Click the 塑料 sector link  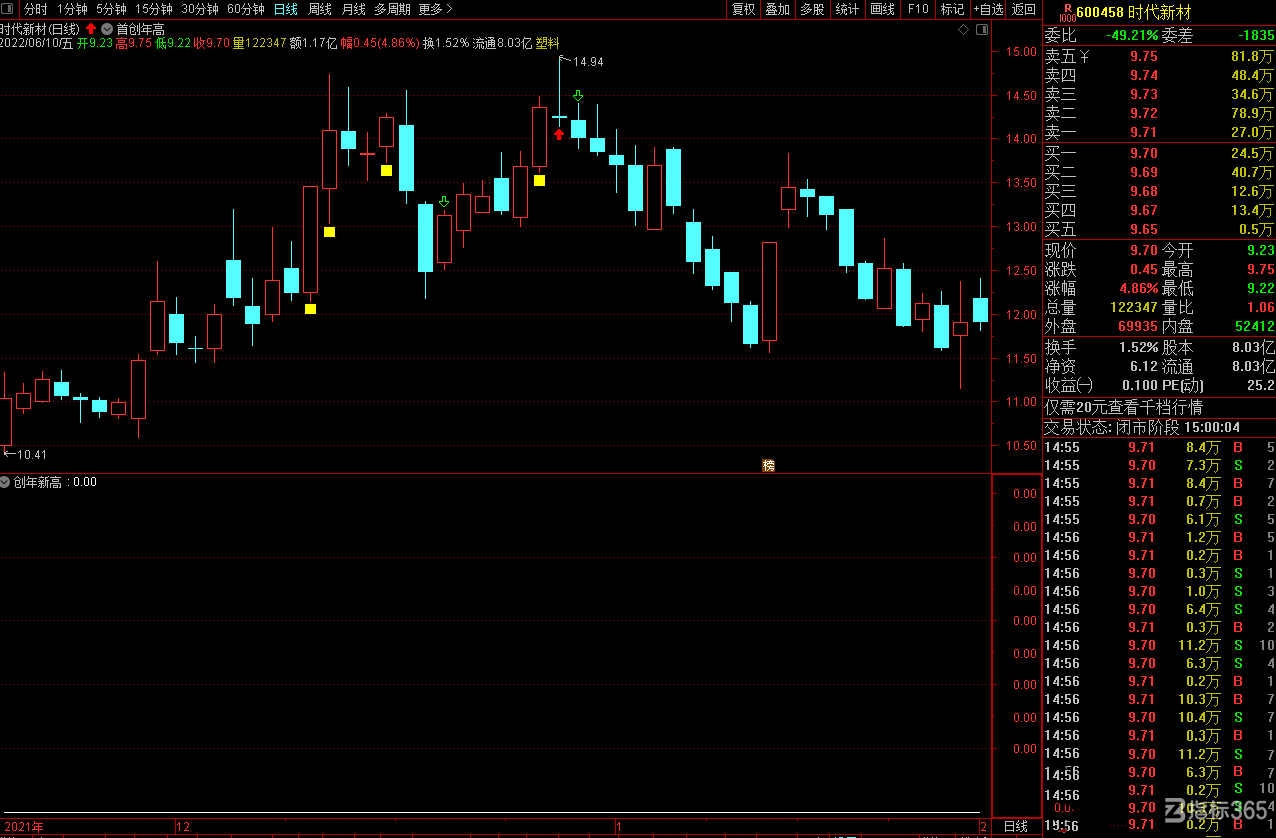[x=548, y=44]
